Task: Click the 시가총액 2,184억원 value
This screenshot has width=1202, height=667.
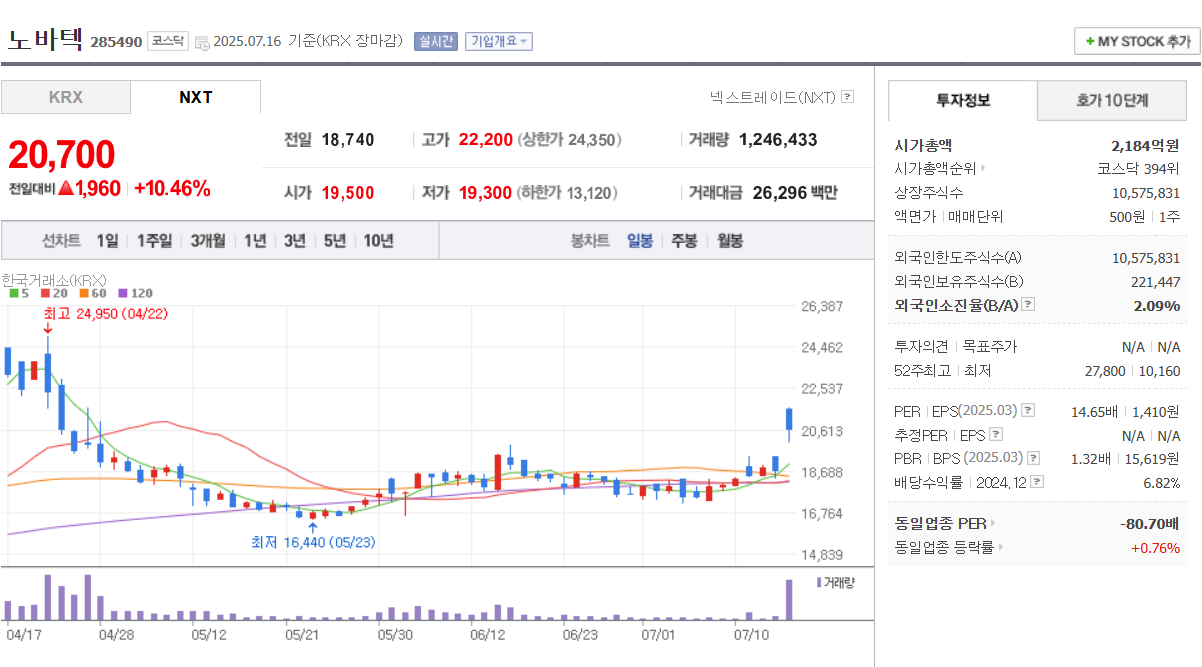Action: coord(1146,145)
